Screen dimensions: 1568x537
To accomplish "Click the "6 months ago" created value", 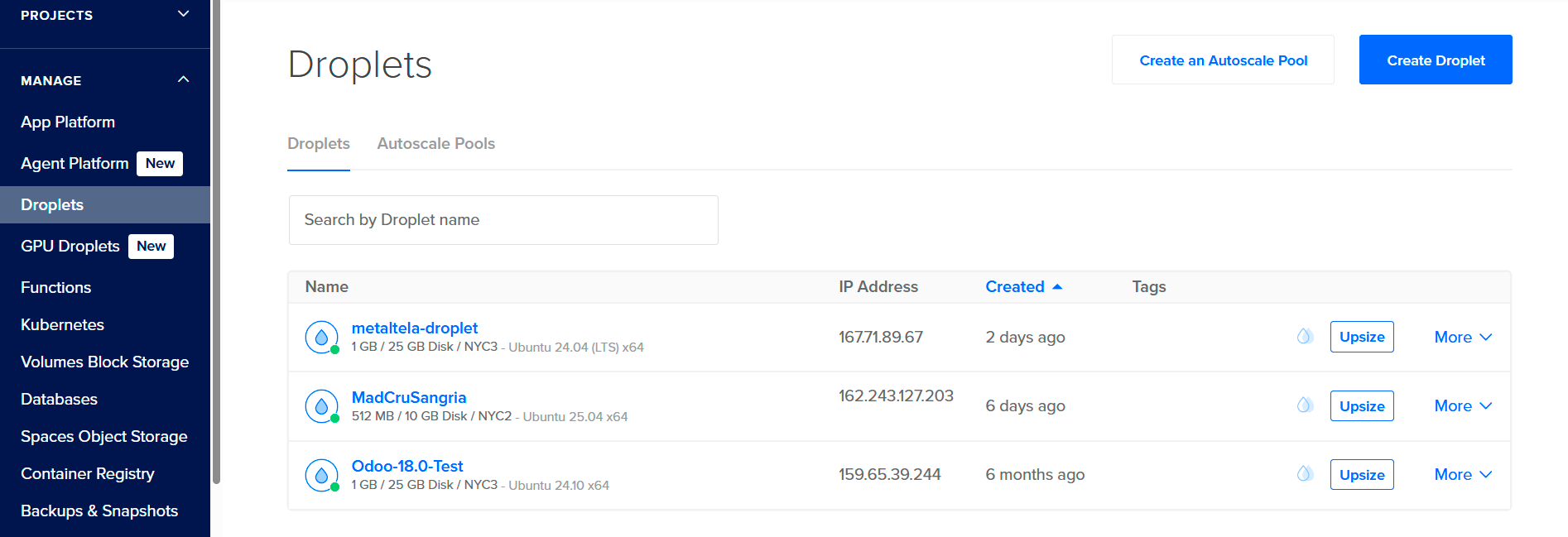I will coord(1035,474).
